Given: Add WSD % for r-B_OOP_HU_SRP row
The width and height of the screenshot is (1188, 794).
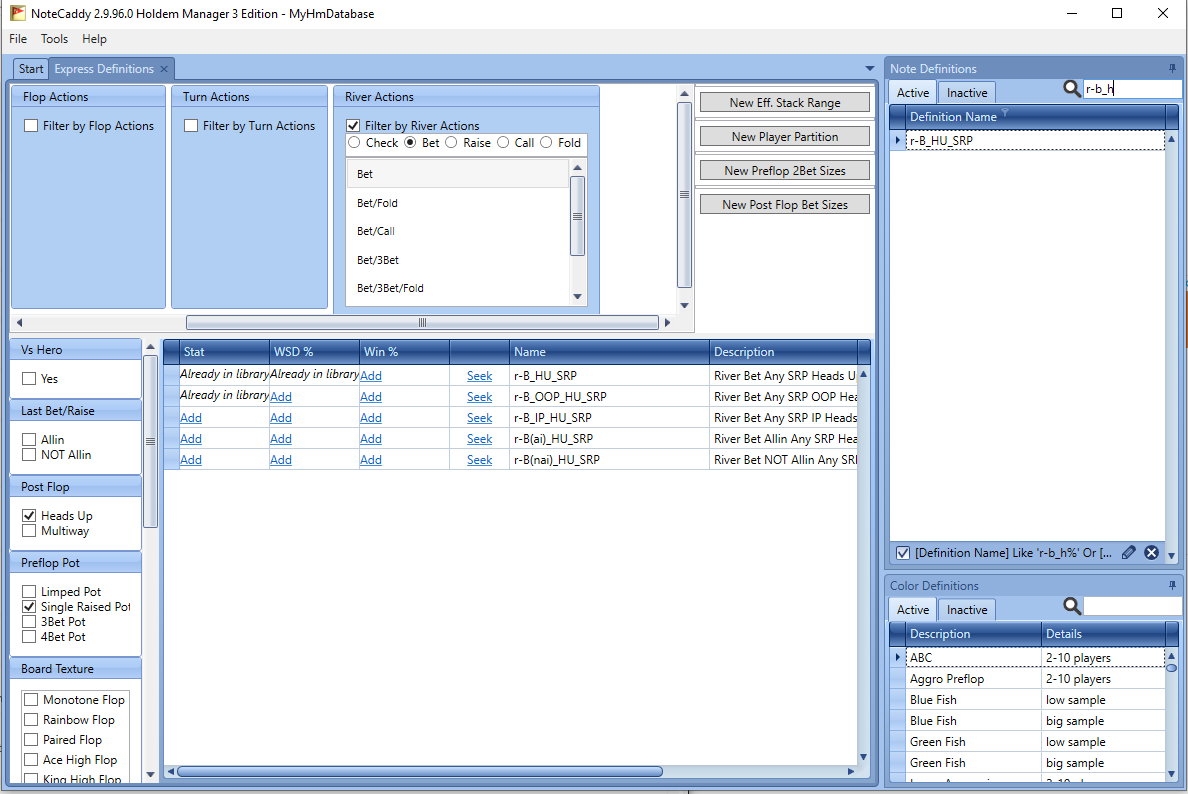Looking at the screenshot, I should [x=280, y=396].
